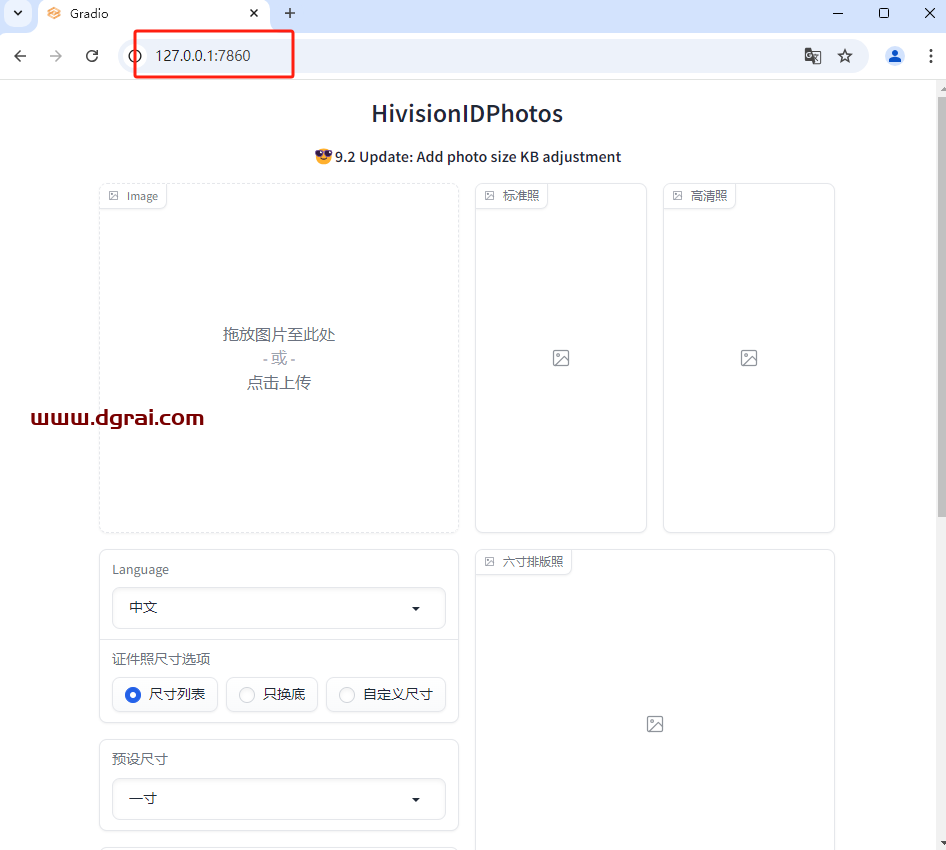
Task: Open a new browser tab
Action: click(x=290, y=13)
